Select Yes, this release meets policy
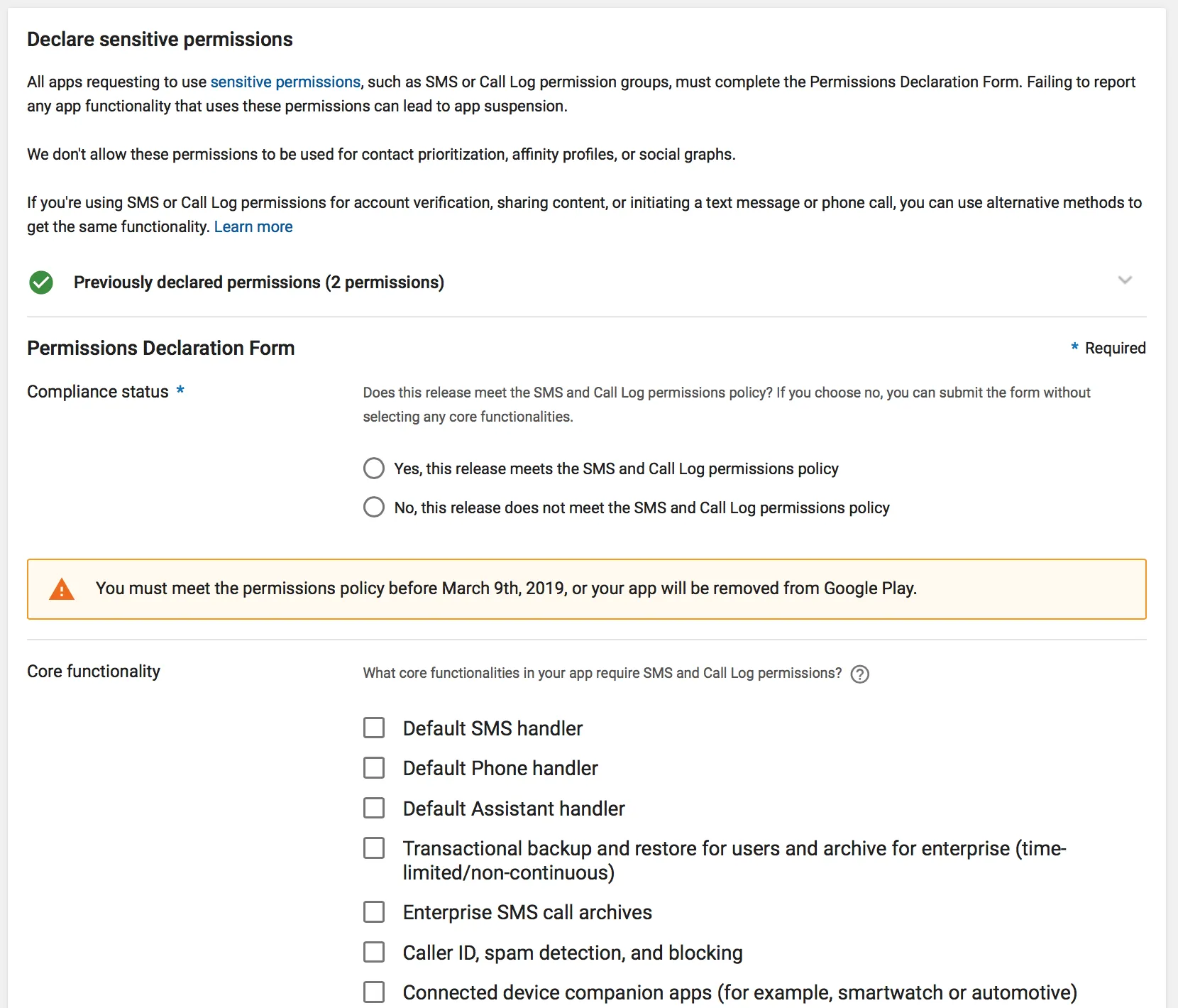 point(374,469)
